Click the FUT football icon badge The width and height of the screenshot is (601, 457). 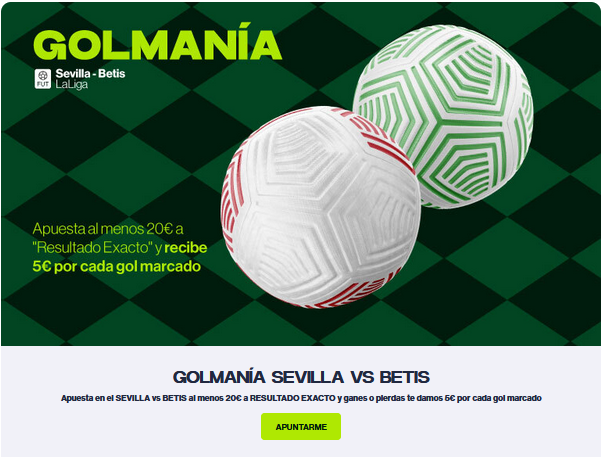click(x=43, y=79)
